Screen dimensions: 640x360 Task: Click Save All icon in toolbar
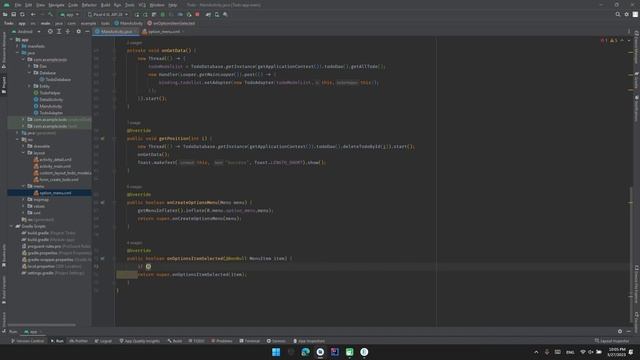click(x=13, y=14)
